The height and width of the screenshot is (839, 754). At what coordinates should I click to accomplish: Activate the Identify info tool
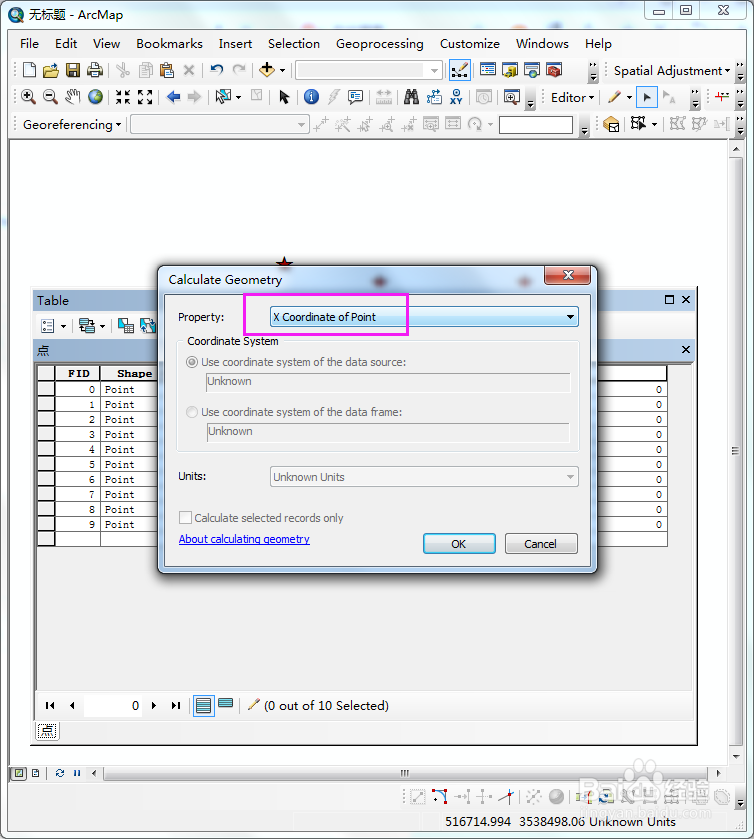pyautogui.click(x=311, y=97)
